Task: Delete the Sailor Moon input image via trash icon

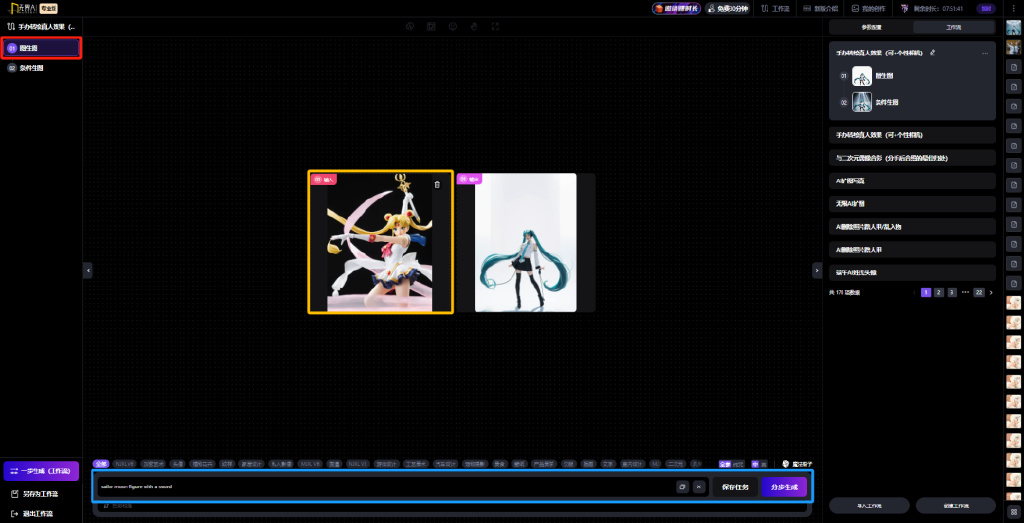Action: coord(437,185)
